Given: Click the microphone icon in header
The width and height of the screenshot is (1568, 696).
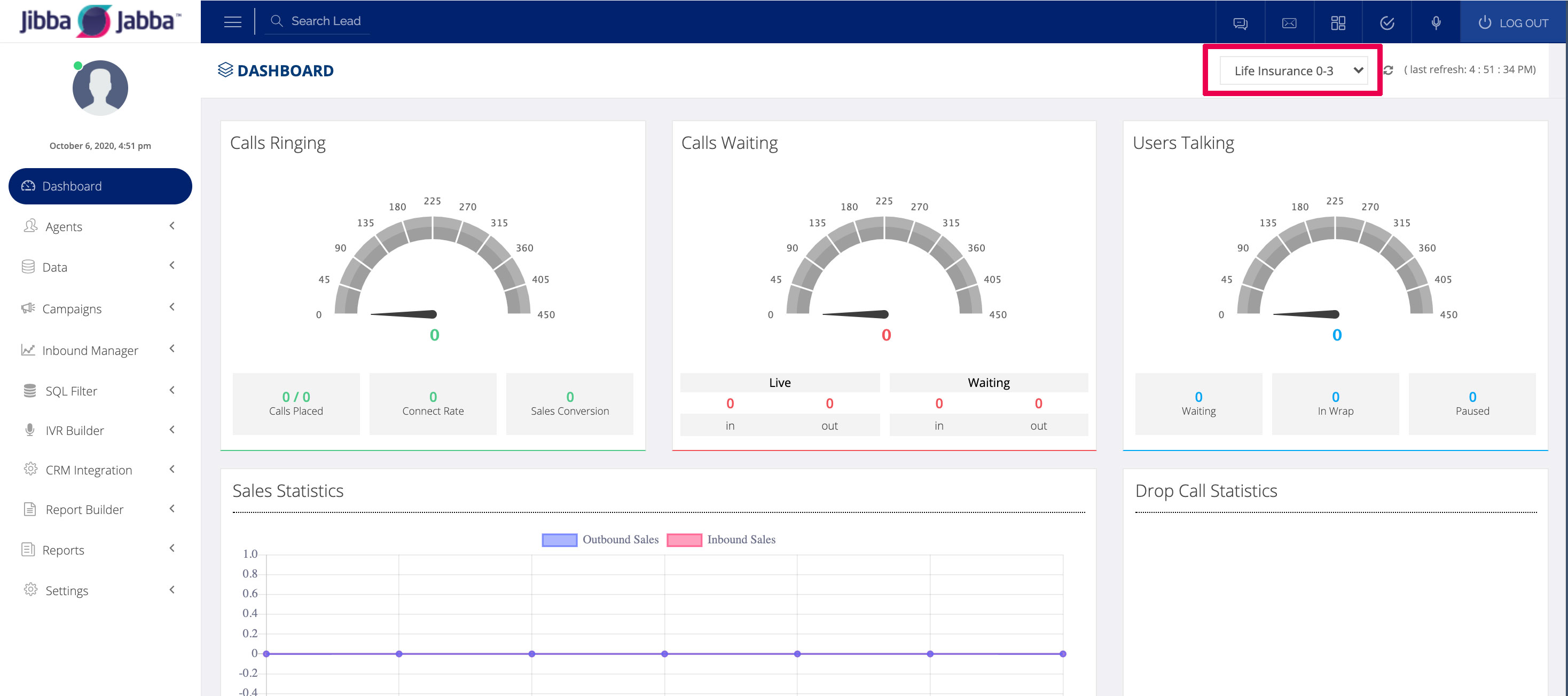Looking at the screenshot, I should tap(1436, 23).
